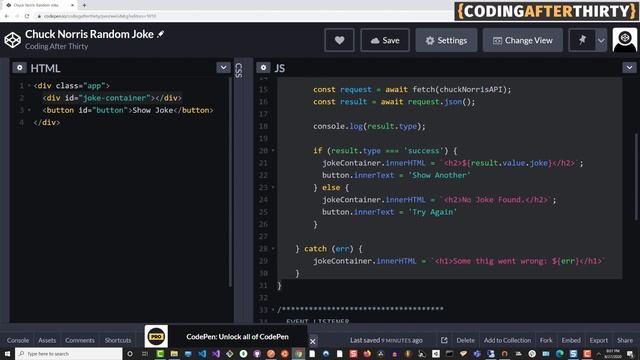Click 'Last saved' status text
Viewport: 640px width, 360px height.
(386, 340)
